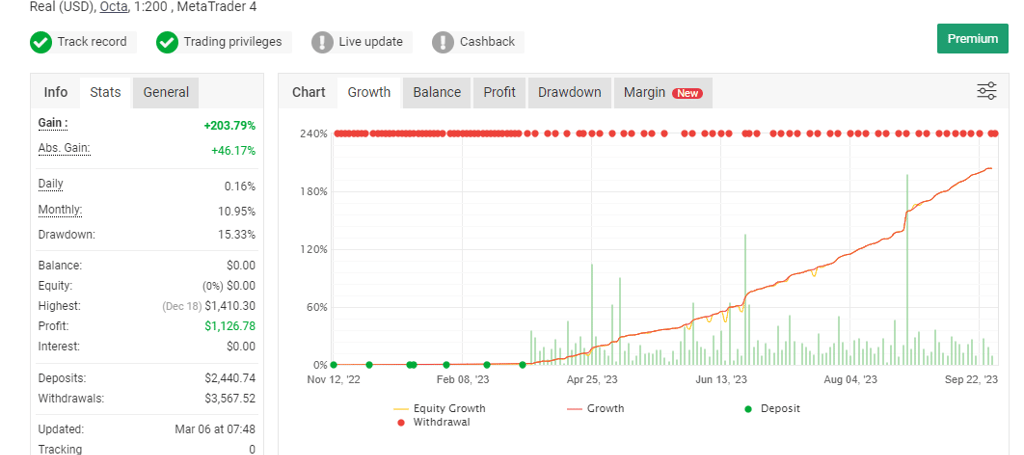Click the green Track record checkmark icon
This screenshot has width=1024, height=455.
[x=40, y=42]
